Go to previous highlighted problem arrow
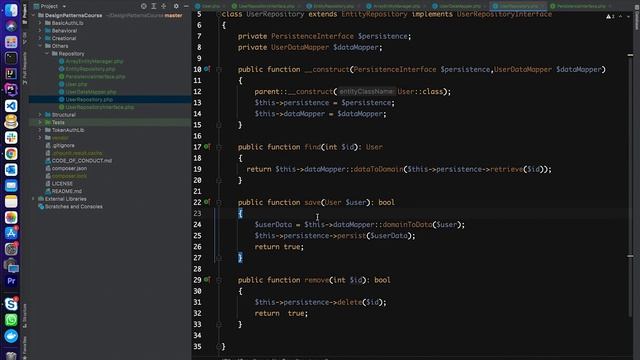640x360 pixels. point(620,16)
